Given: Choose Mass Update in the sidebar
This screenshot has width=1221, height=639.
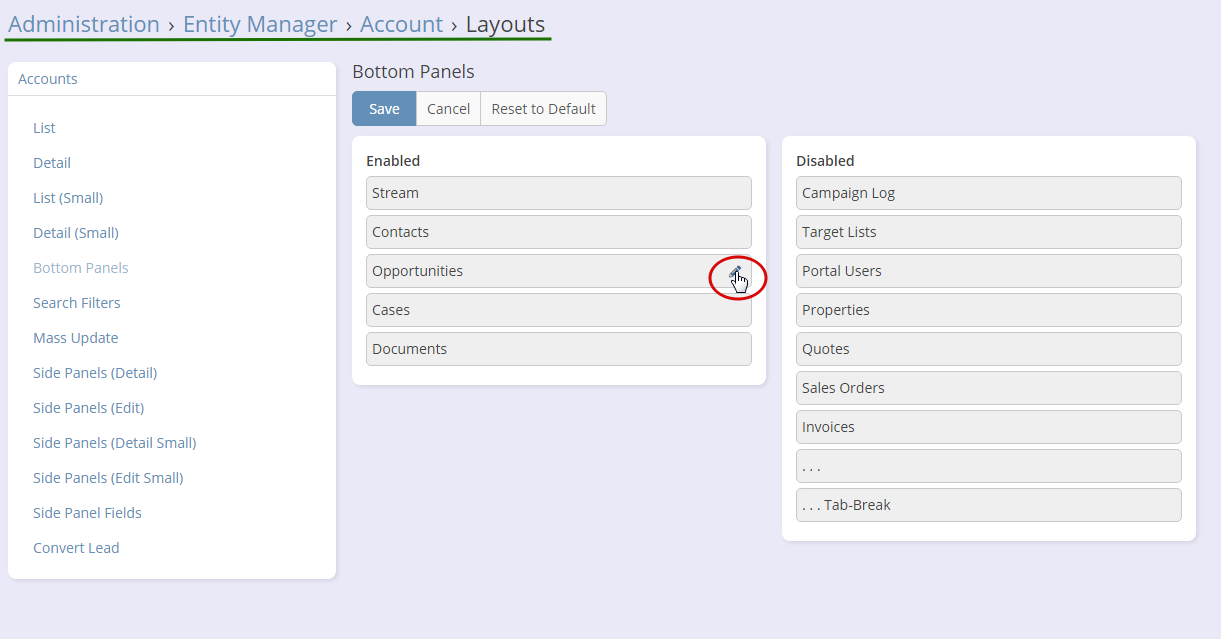Looking at the screenshot, I should pyautogui.click(x=76, y=338).
